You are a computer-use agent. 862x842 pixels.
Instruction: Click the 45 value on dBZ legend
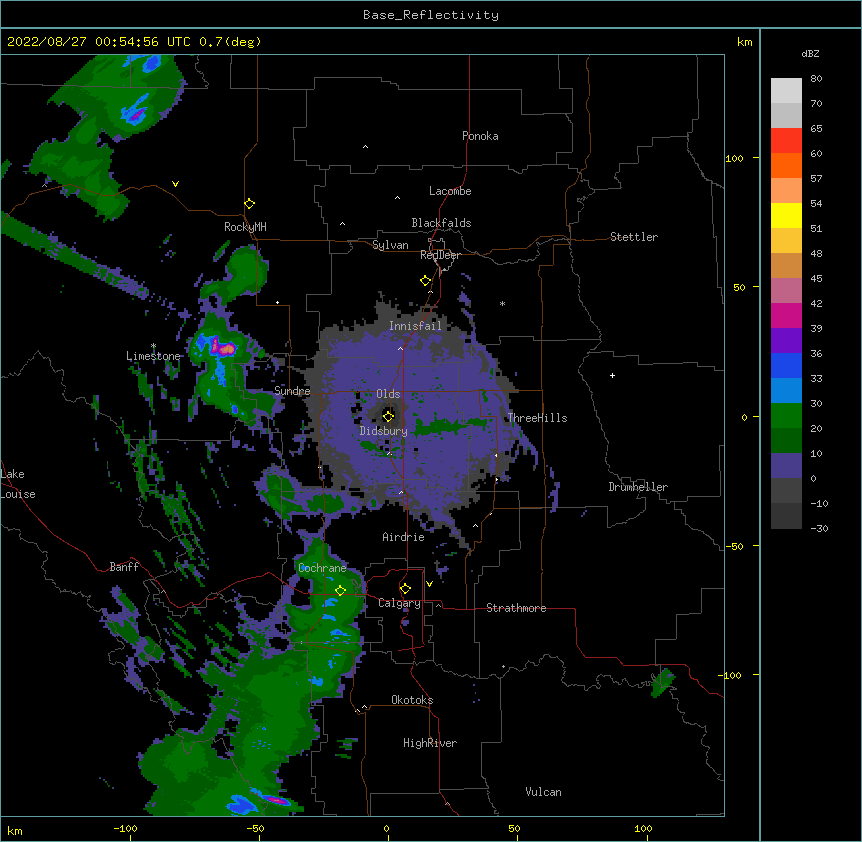[x=816, y=278]
